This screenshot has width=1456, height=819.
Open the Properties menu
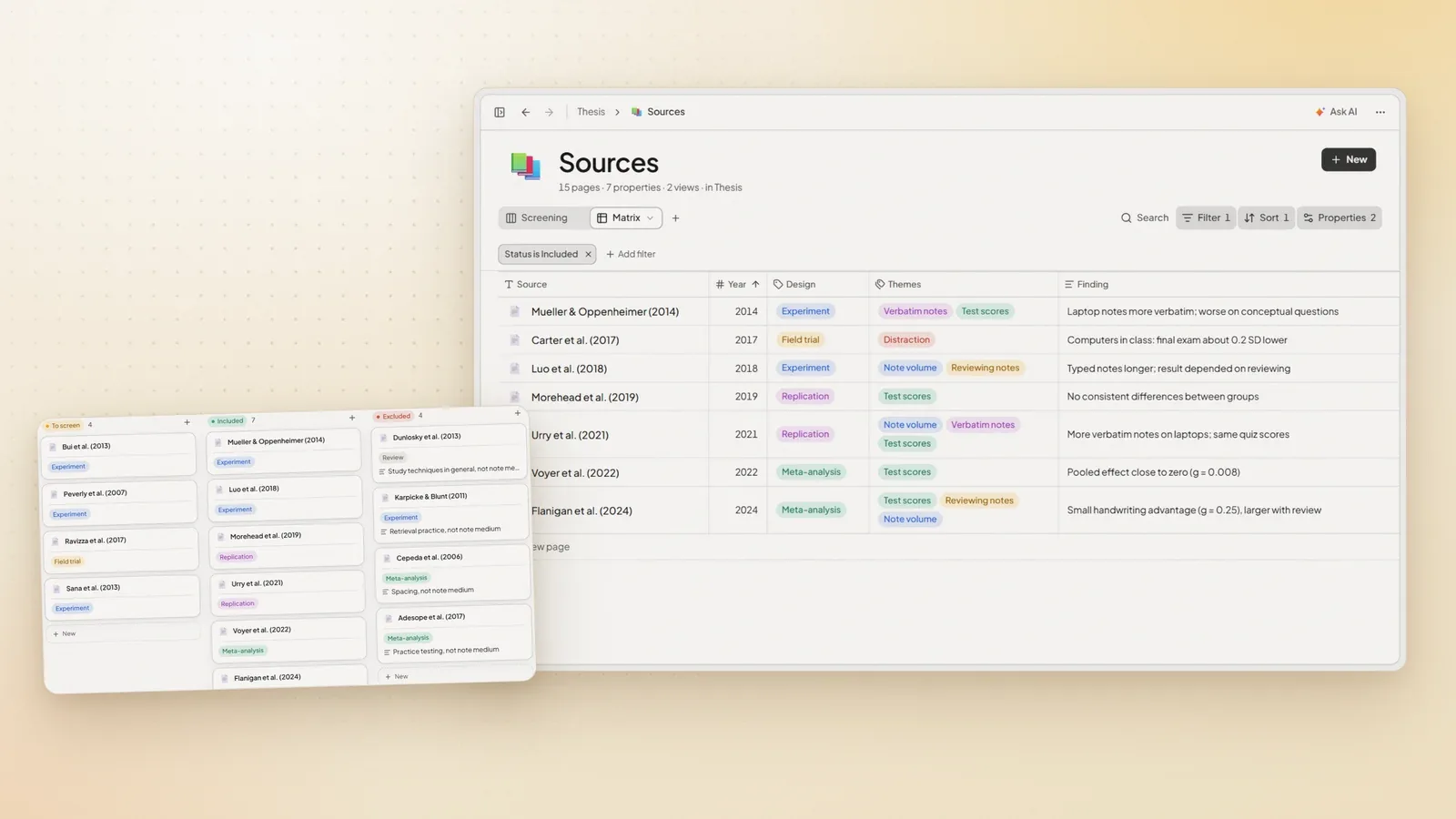1340,218
